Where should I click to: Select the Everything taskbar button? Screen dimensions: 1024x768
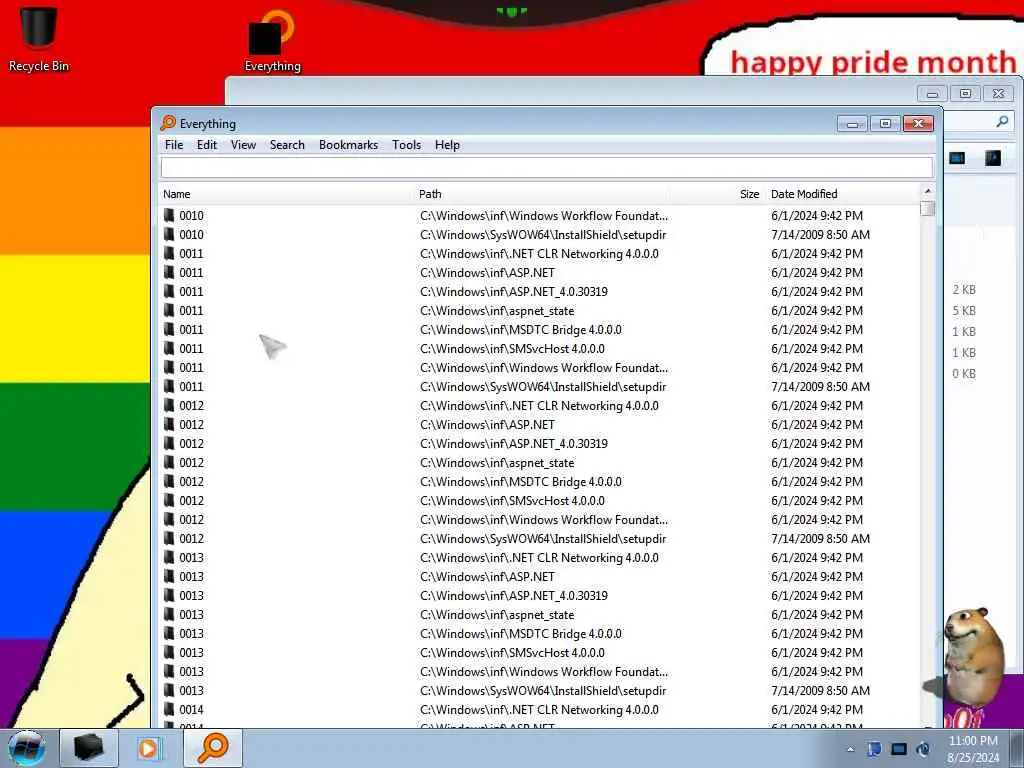click(x=213, y=748)
